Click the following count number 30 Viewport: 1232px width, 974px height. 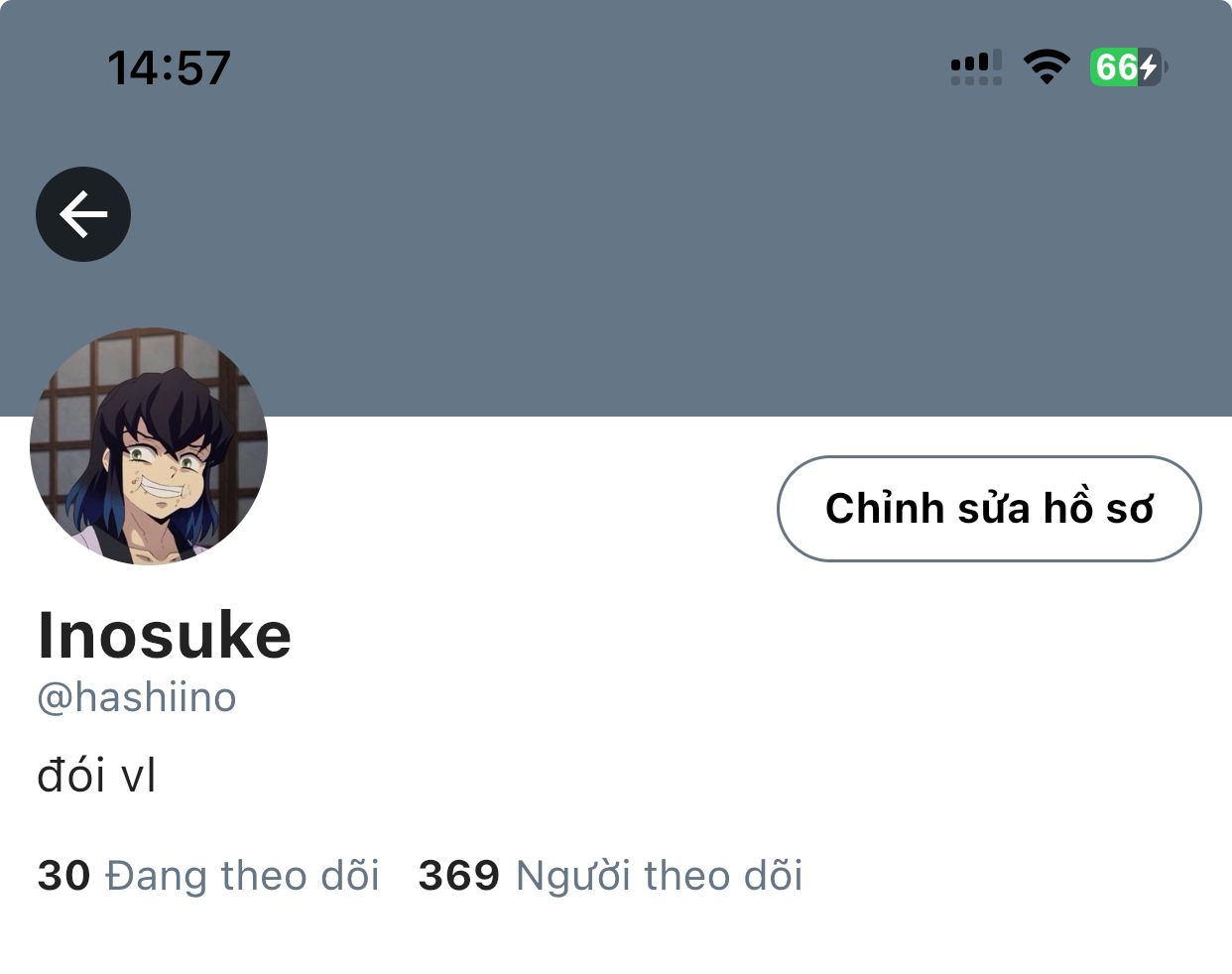(63, 876)
